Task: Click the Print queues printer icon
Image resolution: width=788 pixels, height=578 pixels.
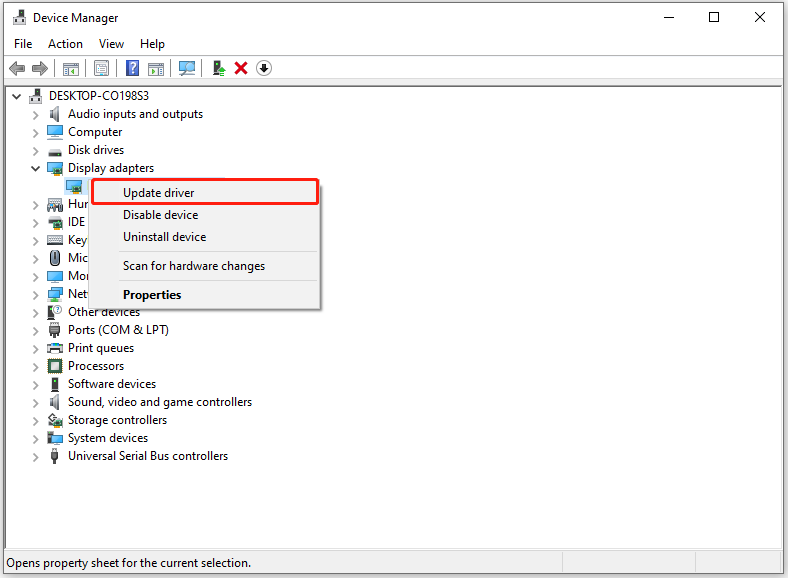Action: (55, 348)
